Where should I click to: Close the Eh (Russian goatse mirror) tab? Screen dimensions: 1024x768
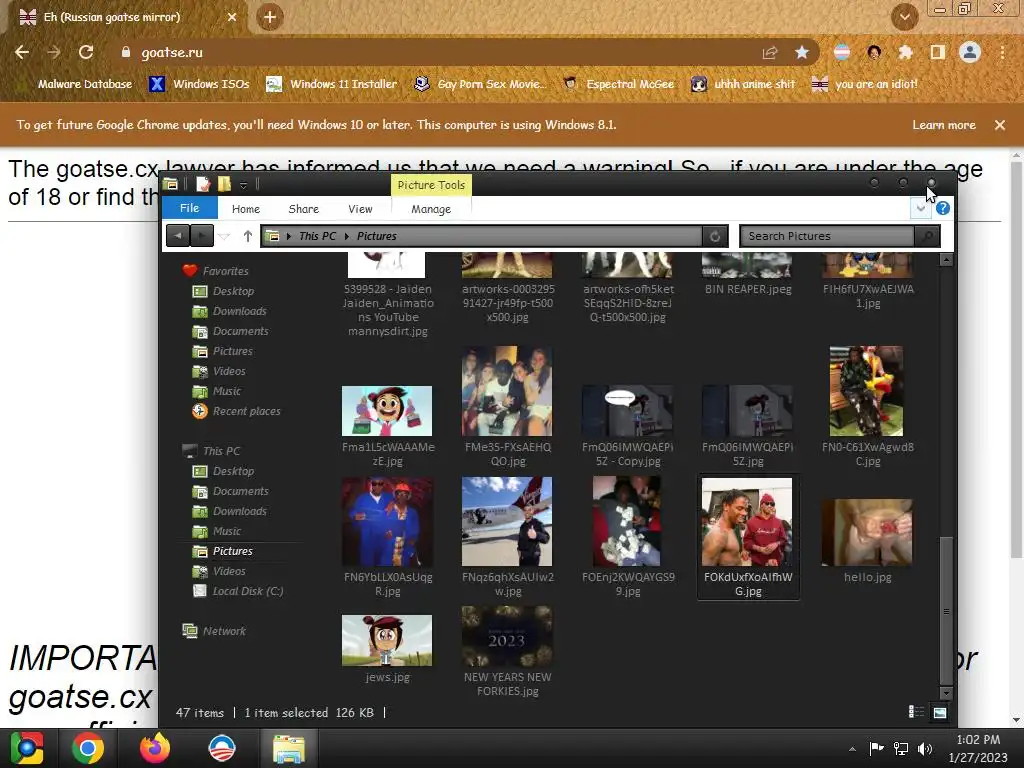pos(232,18)
